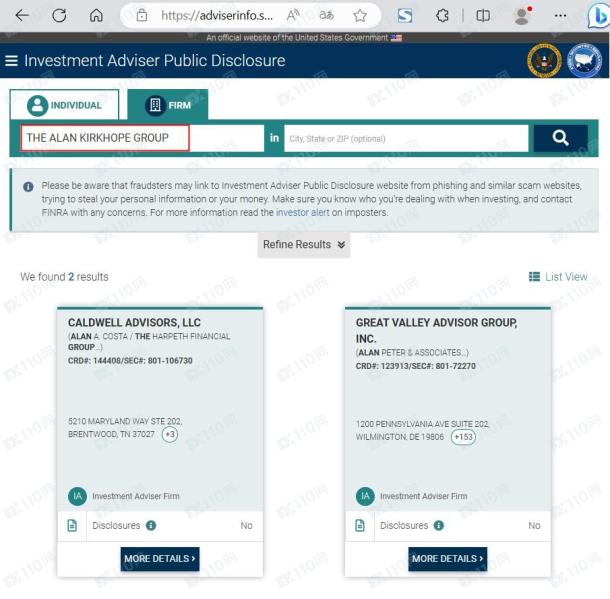Click the adviserinfo URL address bar

click(x=217, y=16)
